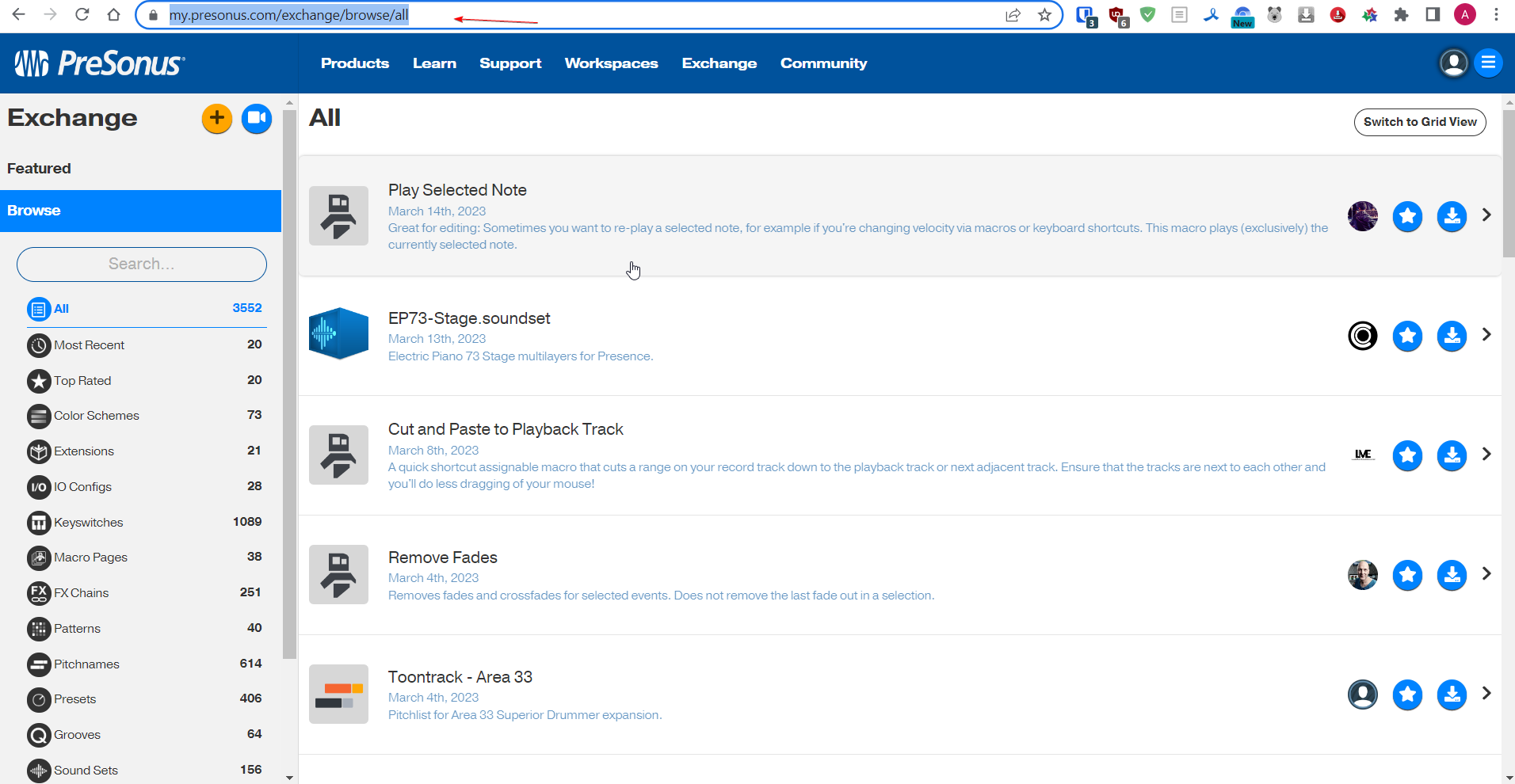Screen dimensions: 1515x784
Task: Open the Workspaces menu
Action: tap(611, 63)
